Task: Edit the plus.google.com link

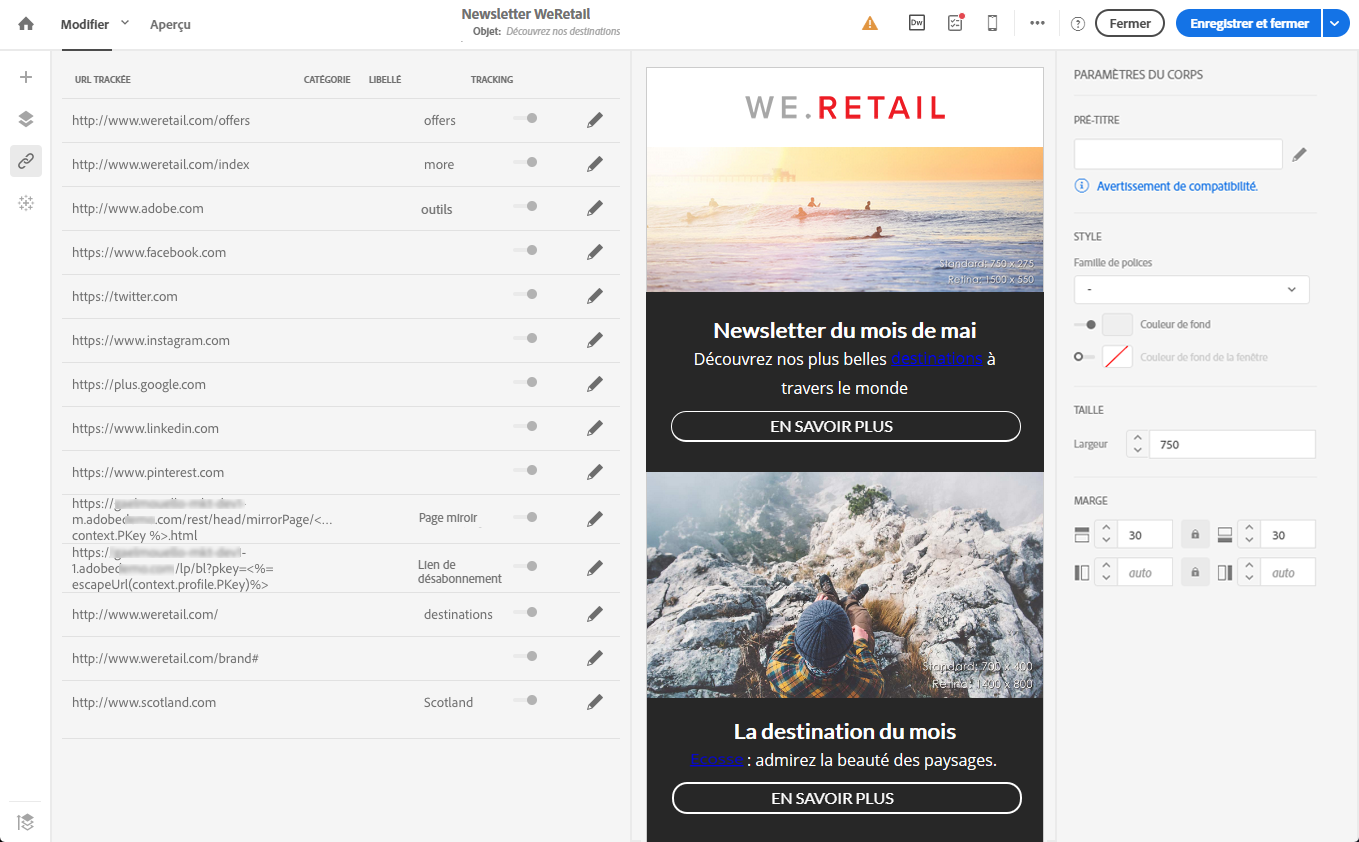Action: (595, 384)
